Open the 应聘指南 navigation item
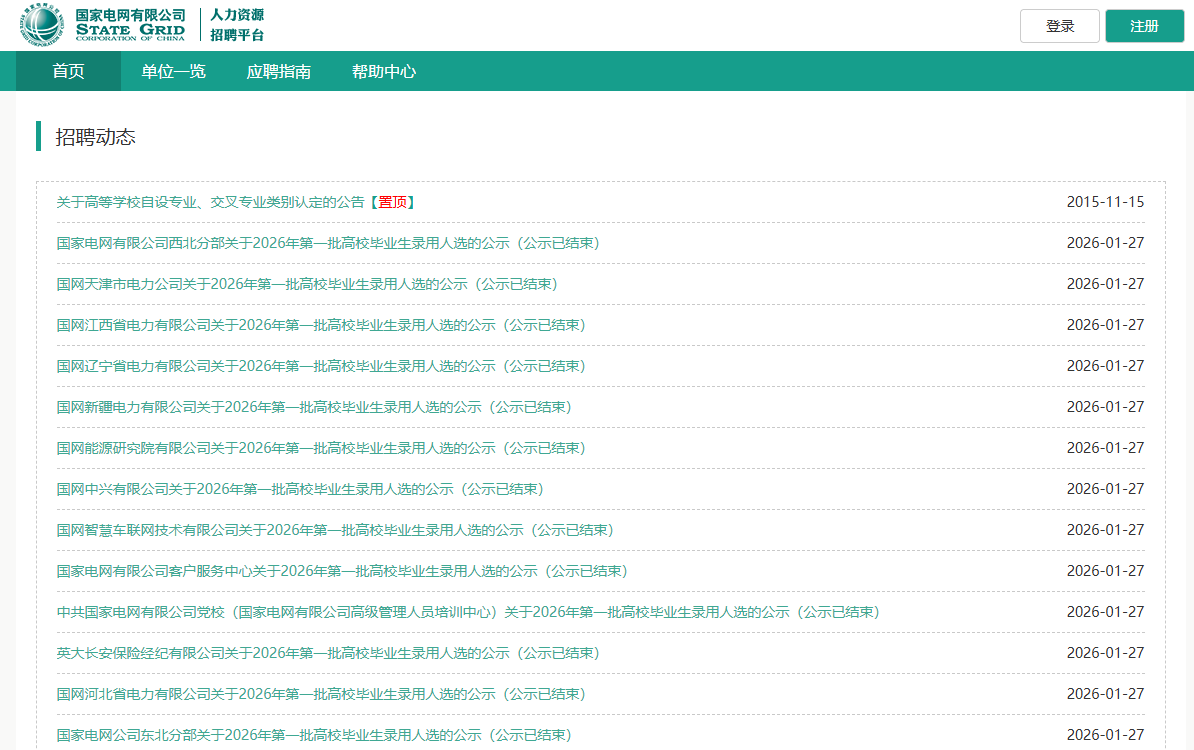 278,72
